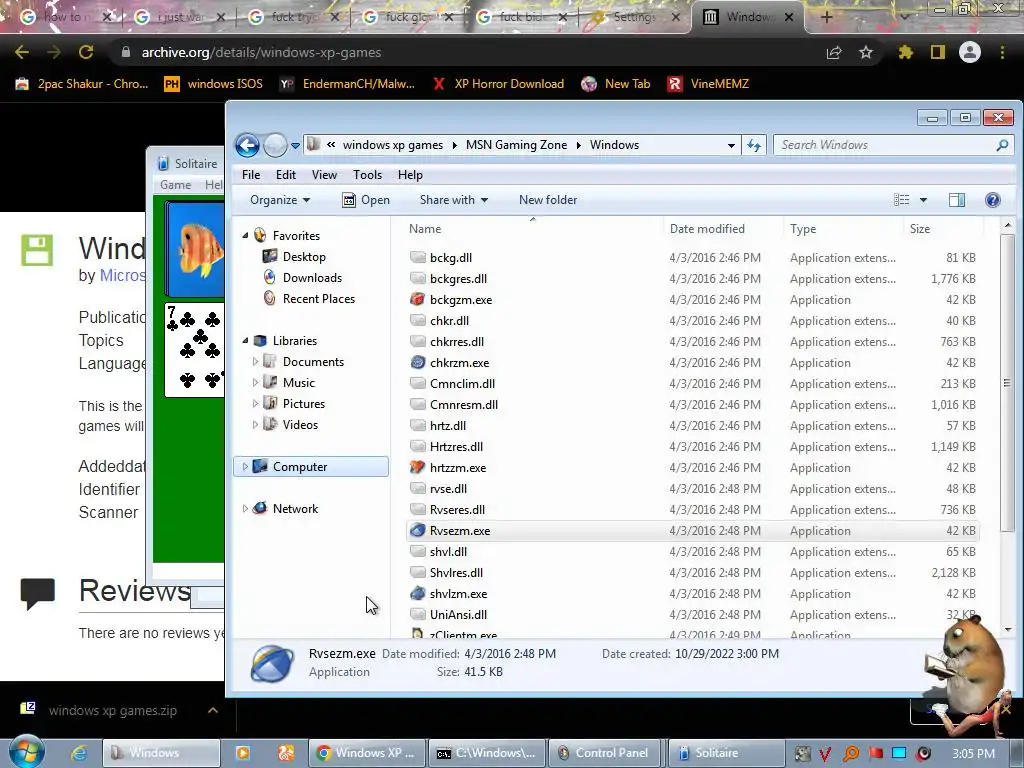The height and width of the screenshot is (768, 1024).
Task: Select the Pictures library
Action: (x=304, y=404)
